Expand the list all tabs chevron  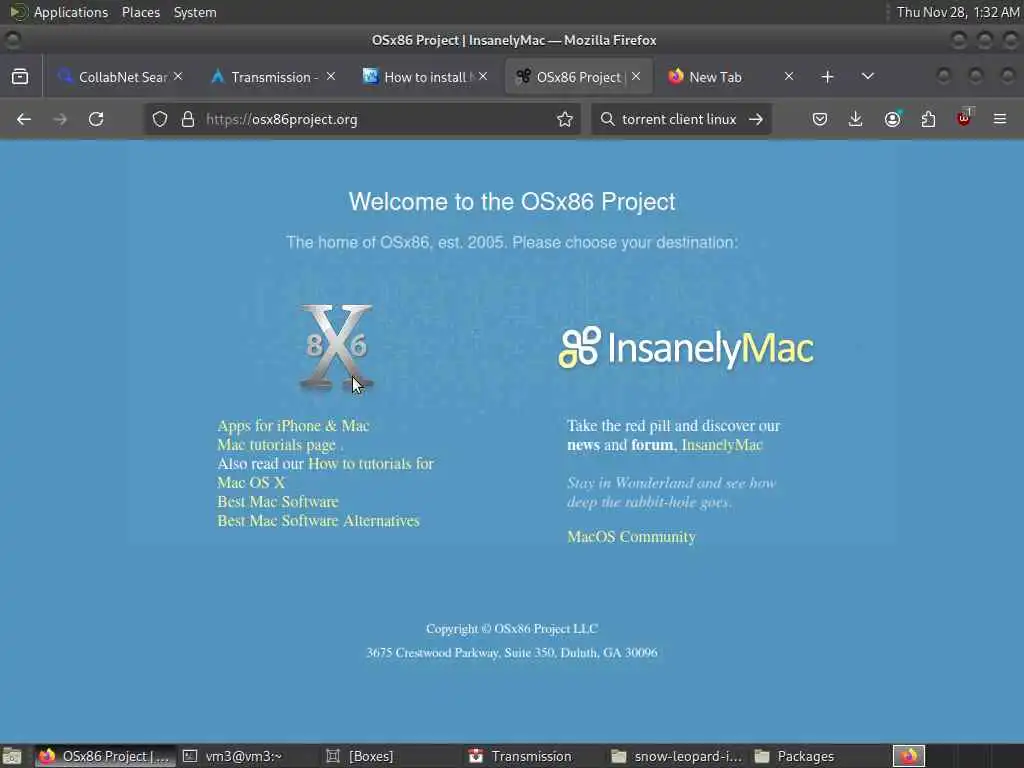(x=867, y=76)
